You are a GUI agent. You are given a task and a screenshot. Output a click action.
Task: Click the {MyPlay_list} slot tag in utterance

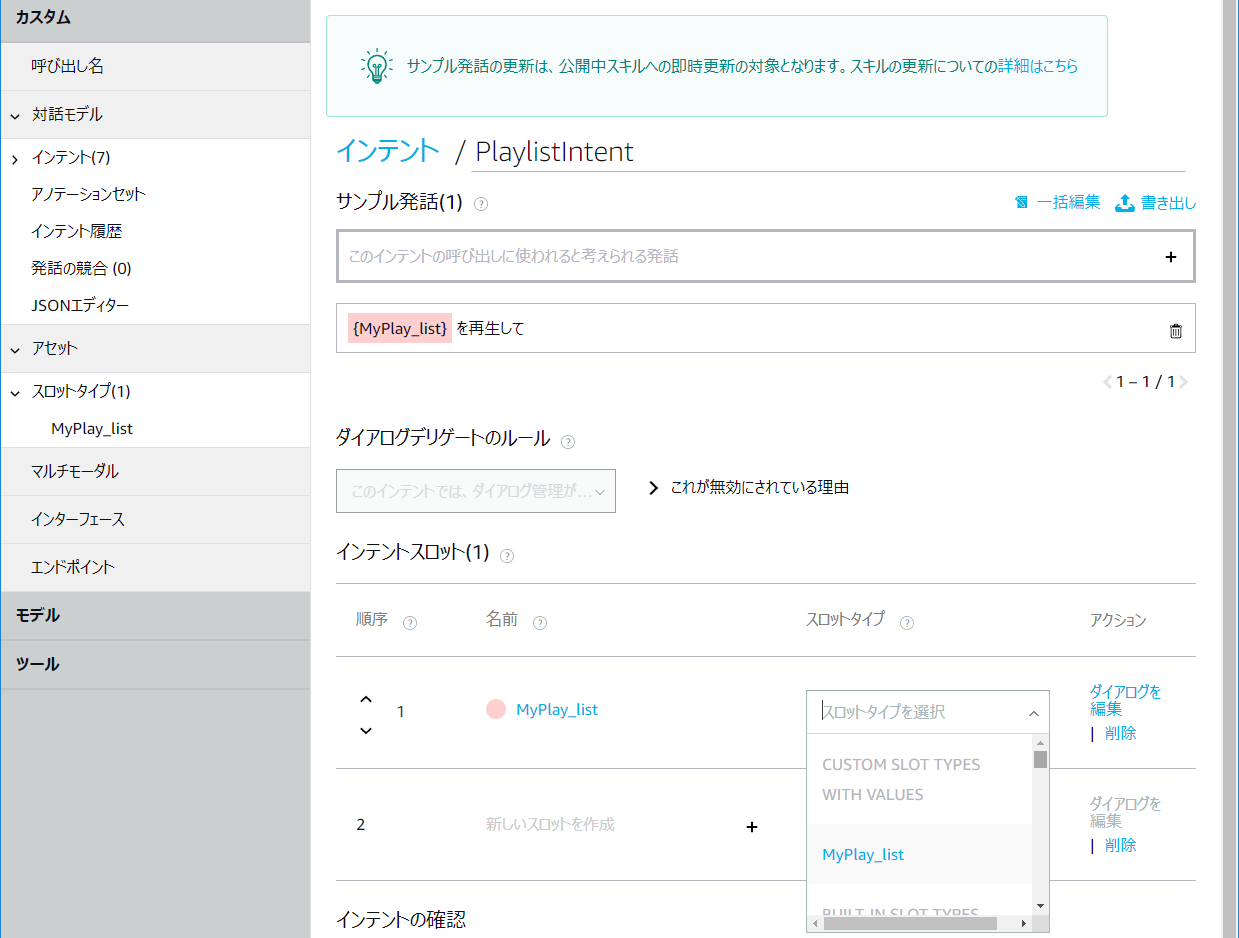(400, 328)
